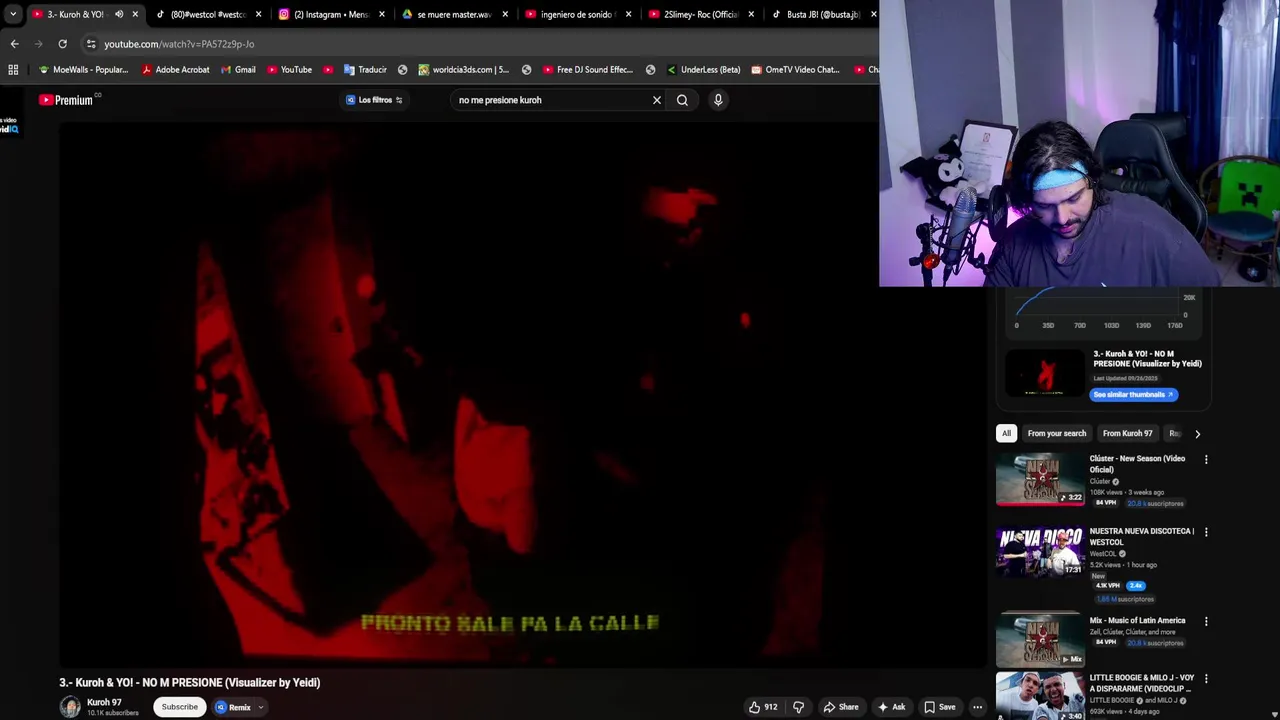The image size is (1280, 720).
Task: Open NUESTRA NUEVA DISCOTECA thumbnail
Action: (1040, 552)
